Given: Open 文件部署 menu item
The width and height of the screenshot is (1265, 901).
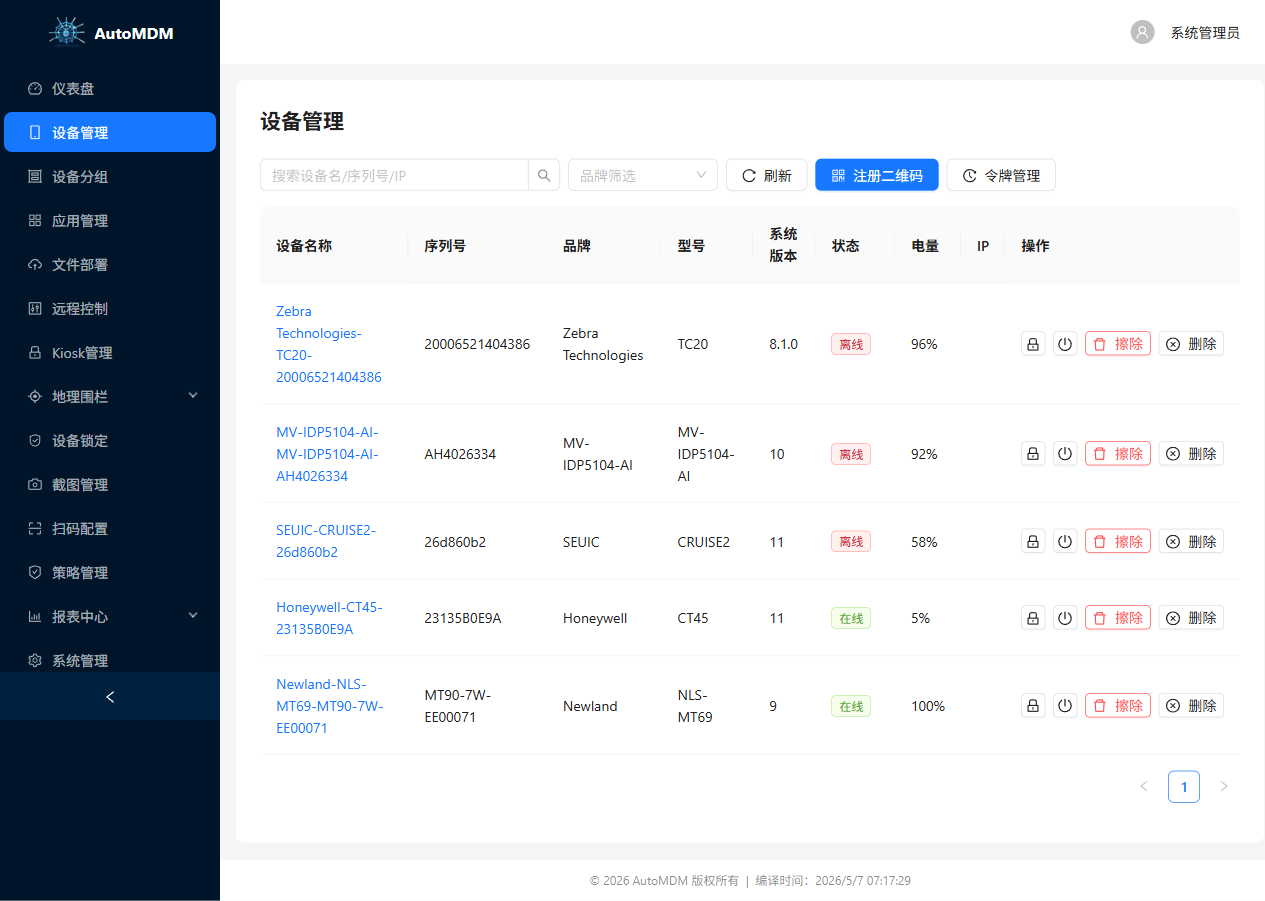Looking at the screenshot, I should [x=110, y=264].
